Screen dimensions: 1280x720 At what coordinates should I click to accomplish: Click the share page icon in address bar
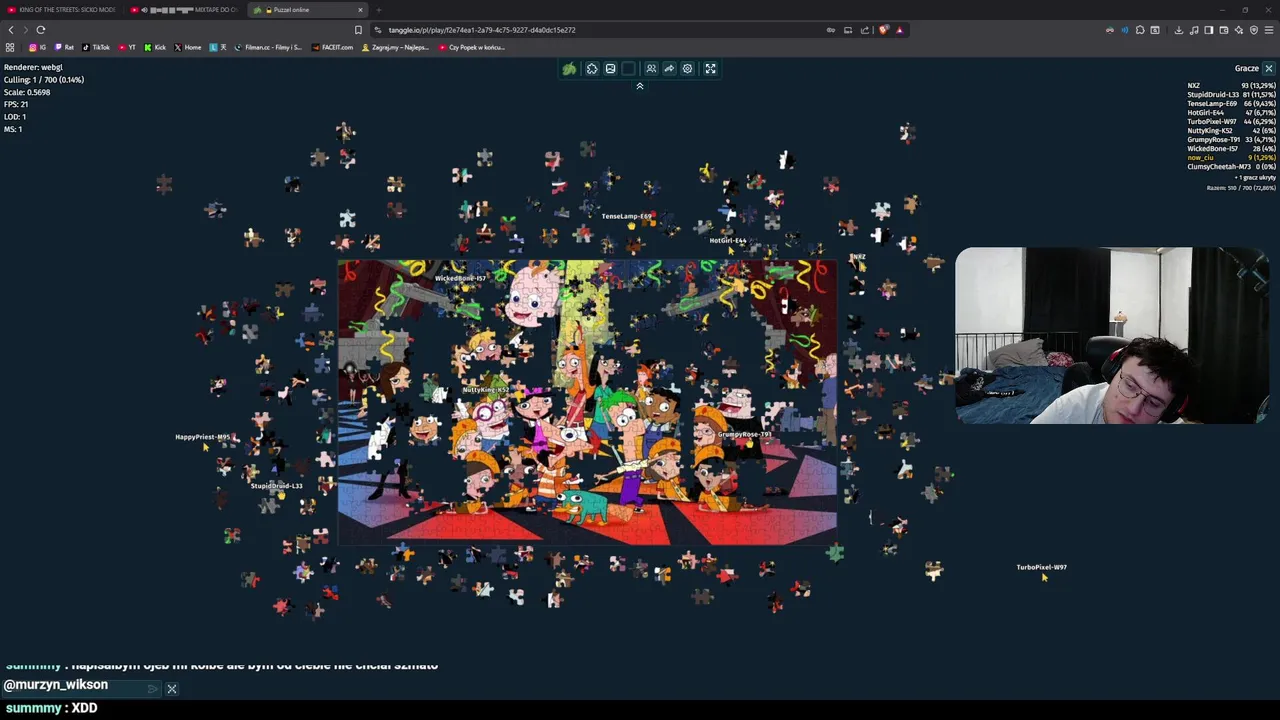(865, 30)
